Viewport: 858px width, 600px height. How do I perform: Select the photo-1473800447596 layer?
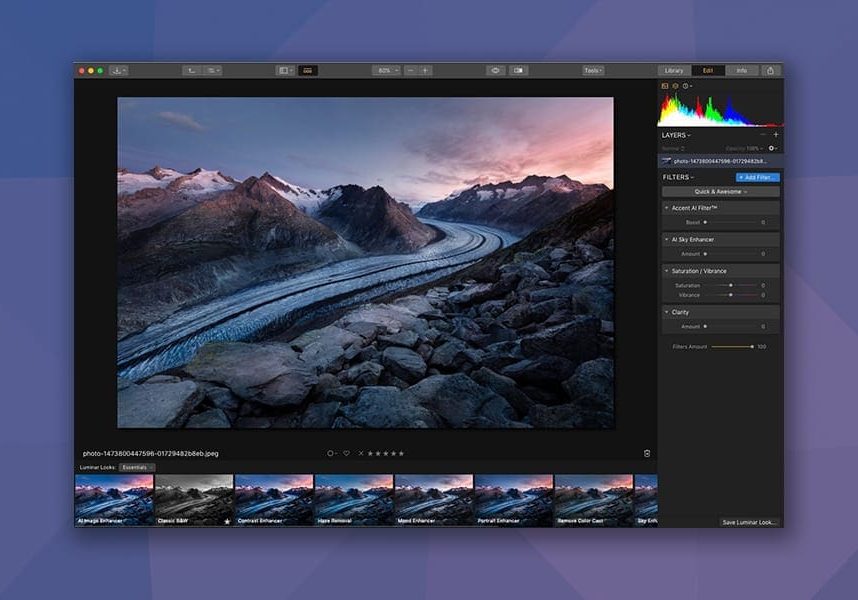click(720, 161)
